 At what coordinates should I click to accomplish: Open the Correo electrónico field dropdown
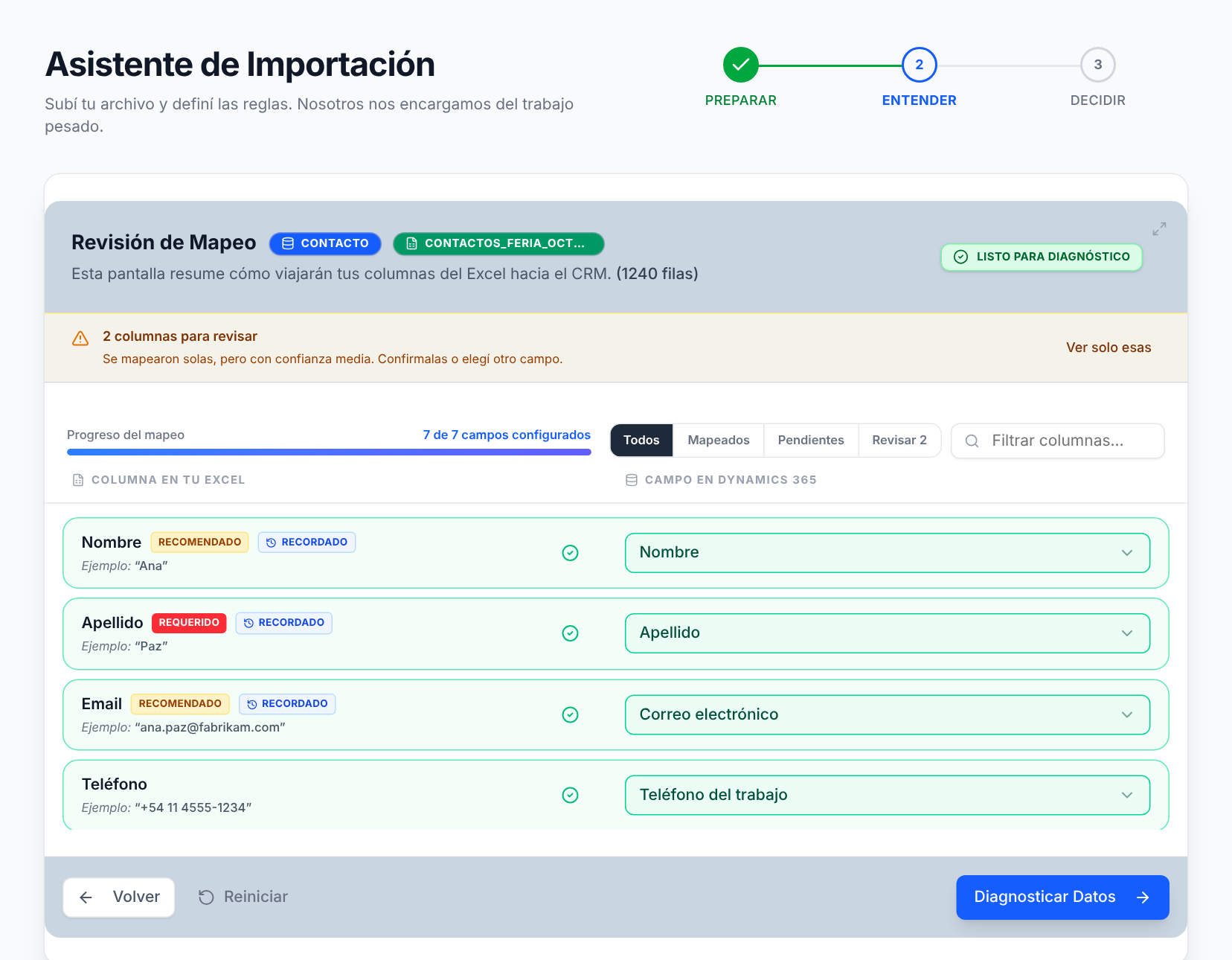[x=888, y=715]
